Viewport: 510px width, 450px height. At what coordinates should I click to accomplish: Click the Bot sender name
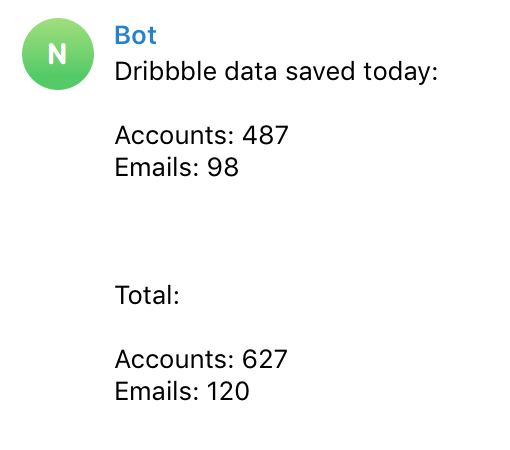tap(135, 35)
